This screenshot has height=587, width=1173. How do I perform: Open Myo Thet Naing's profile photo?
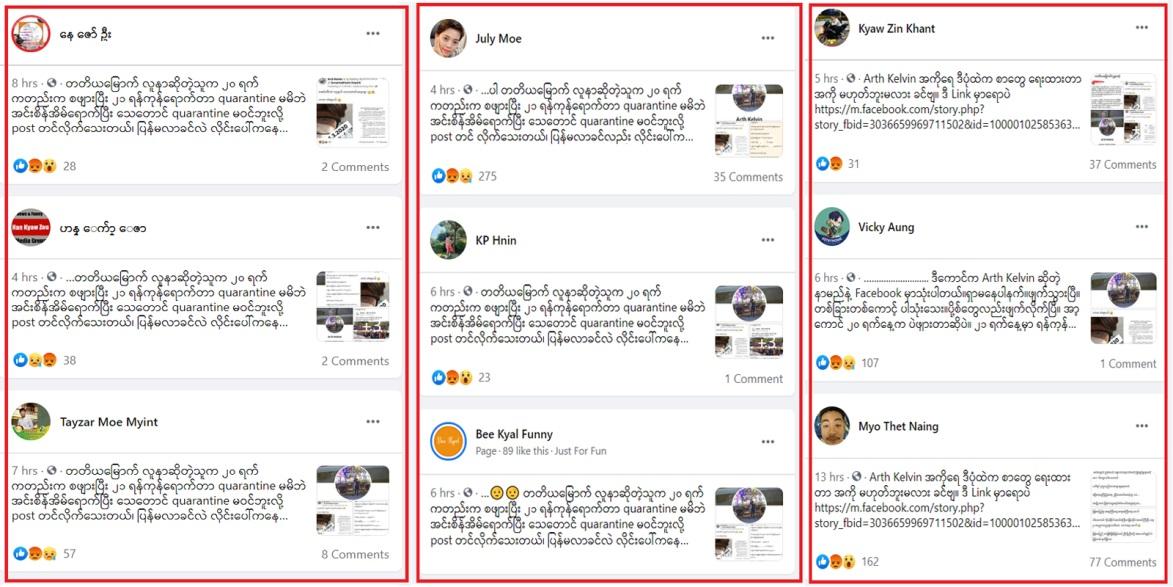[x=832, y=425]
